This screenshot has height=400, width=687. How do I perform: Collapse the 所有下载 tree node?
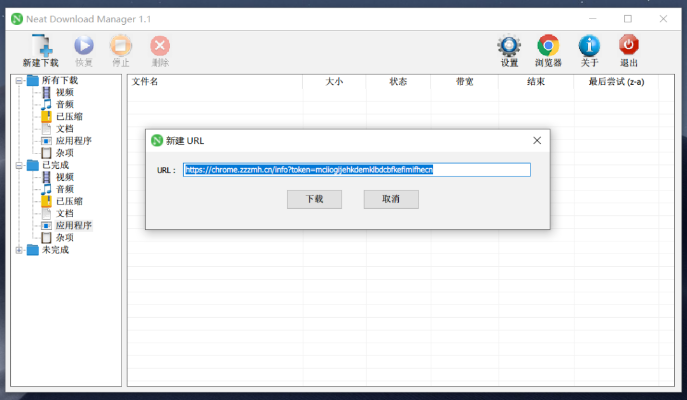click(x=18, y=81)
